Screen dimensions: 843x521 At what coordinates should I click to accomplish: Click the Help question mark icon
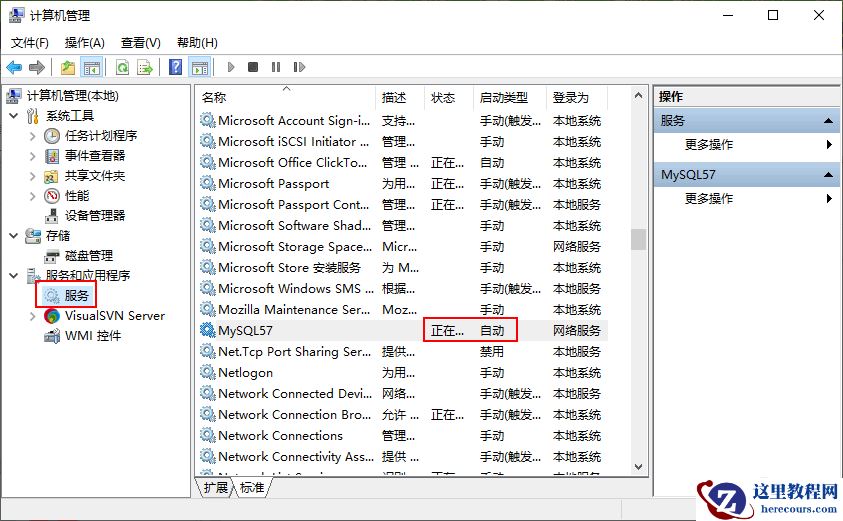click(x=175, y=67)
